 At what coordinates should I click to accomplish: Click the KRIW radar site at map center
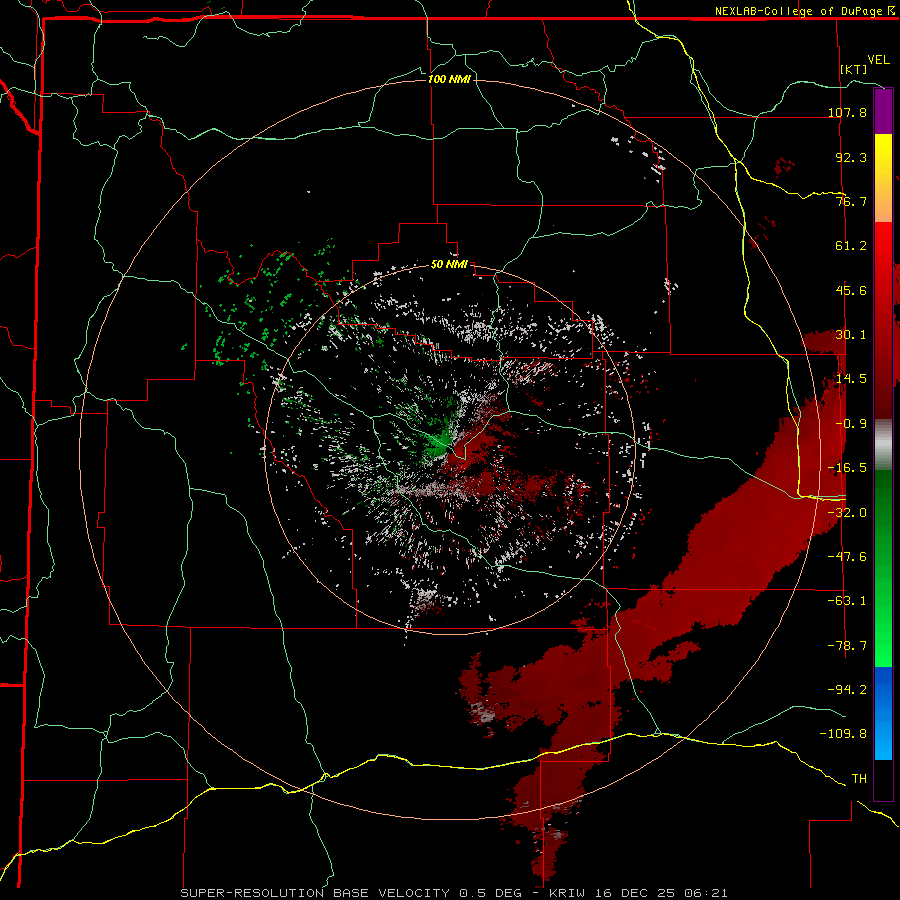click(x=452, y=449)
